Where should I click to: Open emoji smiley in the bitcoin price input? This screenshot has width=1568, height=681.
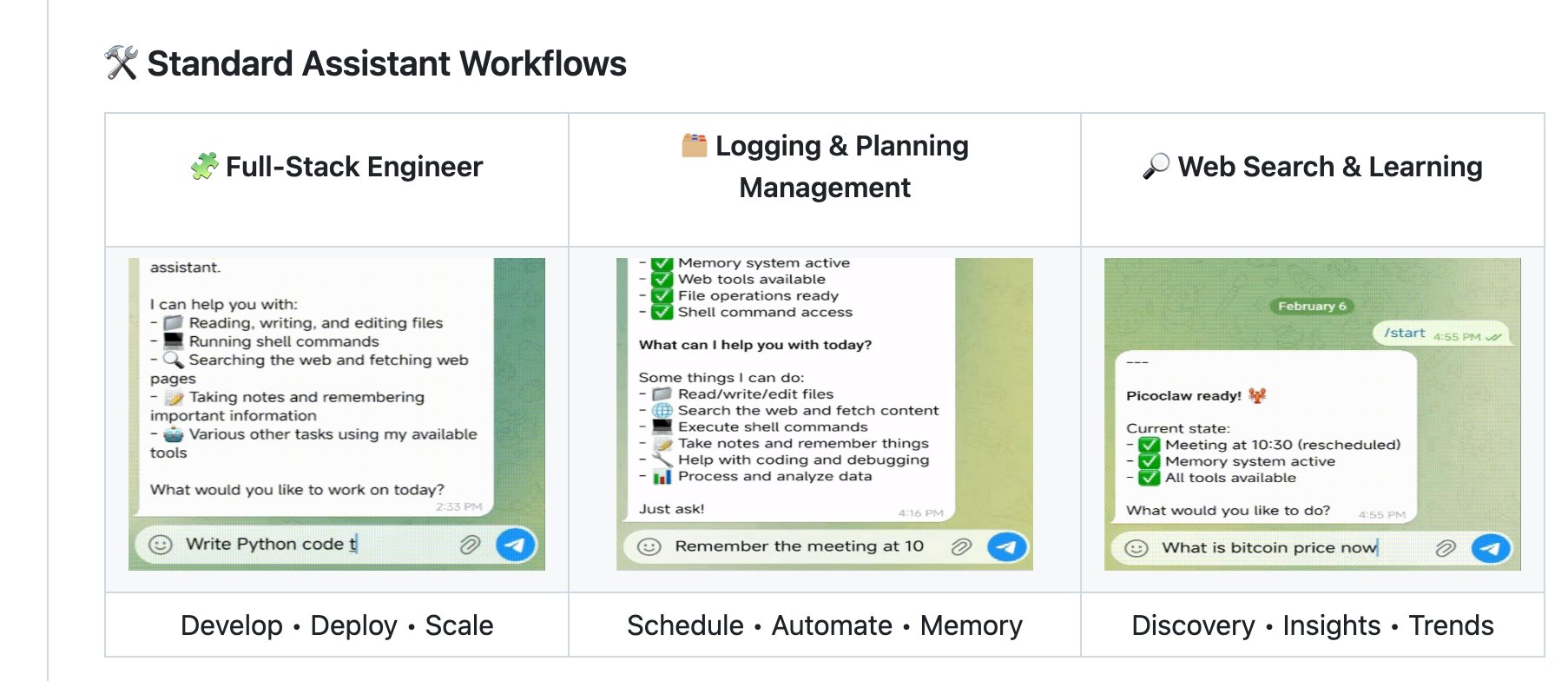coord(1136,548)
